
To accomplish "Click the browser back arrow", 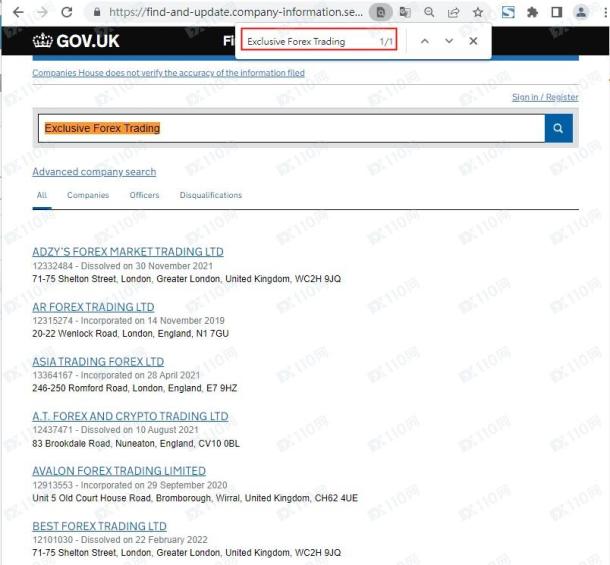I will pyautogui.click(x=18, y=12).
